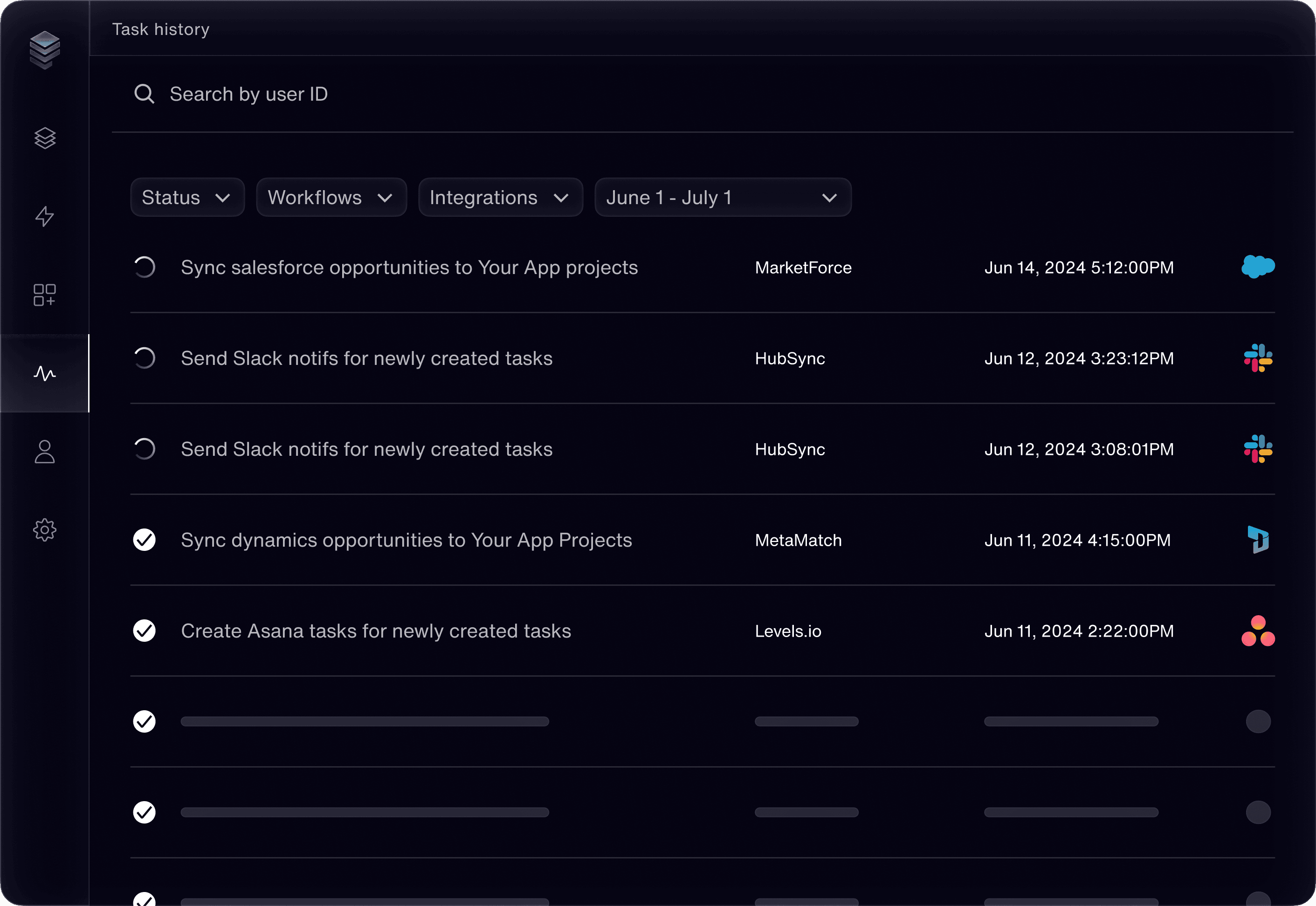The width and height of the screenshot is (1316, 906).
Task: Open the Integrations filter dropdown
Action: (500, 198)
